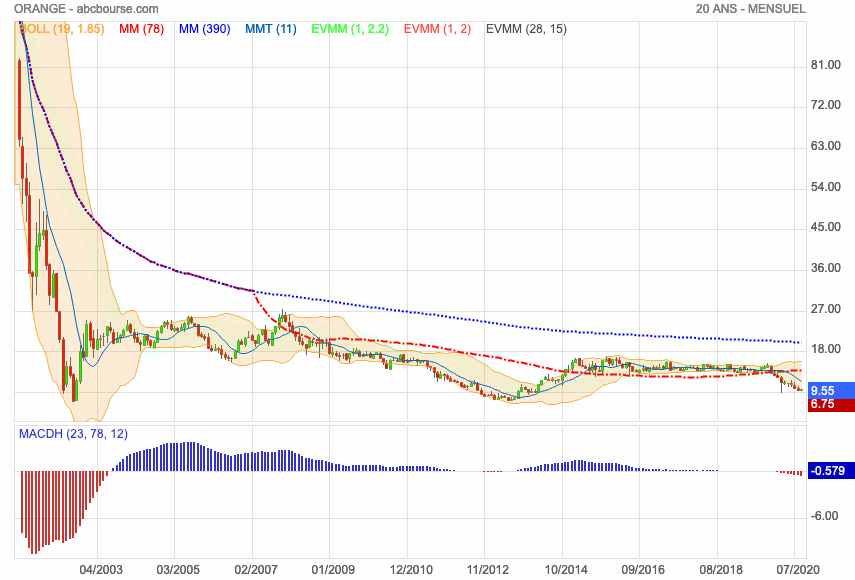Click the '20 ANS - MENSUEL' period label
This screenshot has width=855, height=580.
750,9
